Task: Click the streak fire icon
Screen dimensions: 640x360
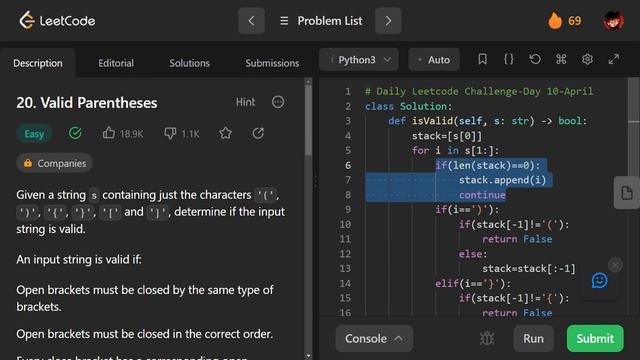Action: click(x=555, y=20)
